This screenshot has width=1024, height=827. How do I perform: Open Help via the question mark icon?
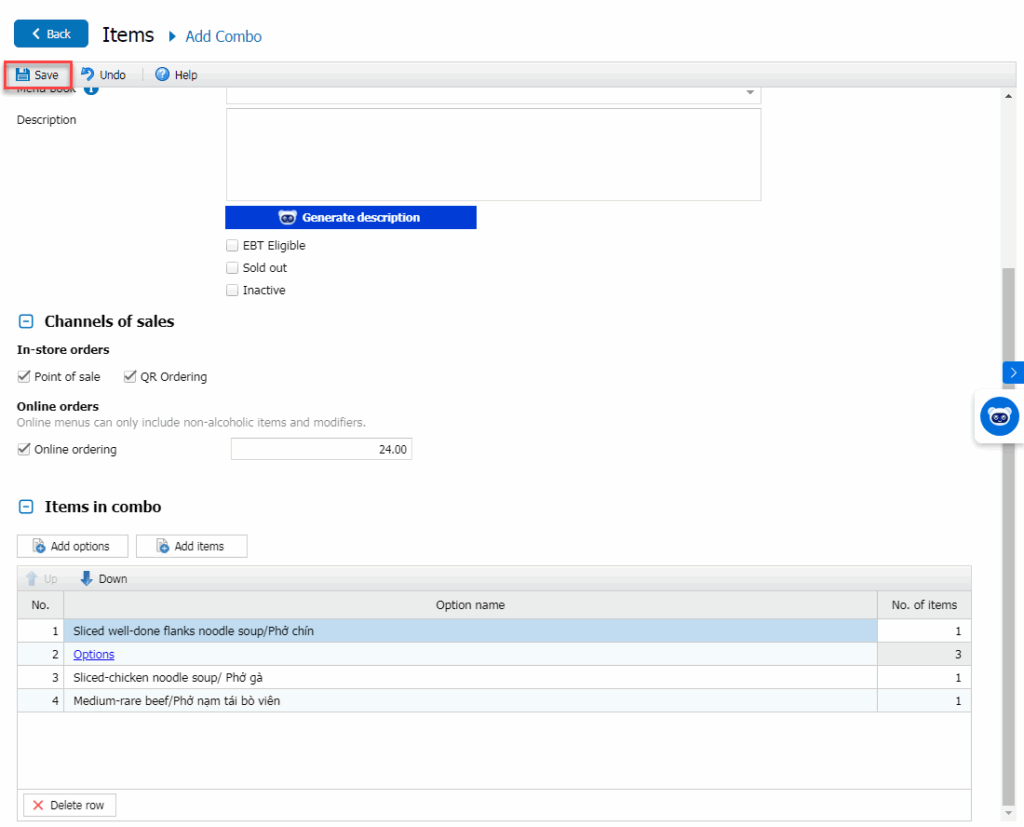coord(162,75)
